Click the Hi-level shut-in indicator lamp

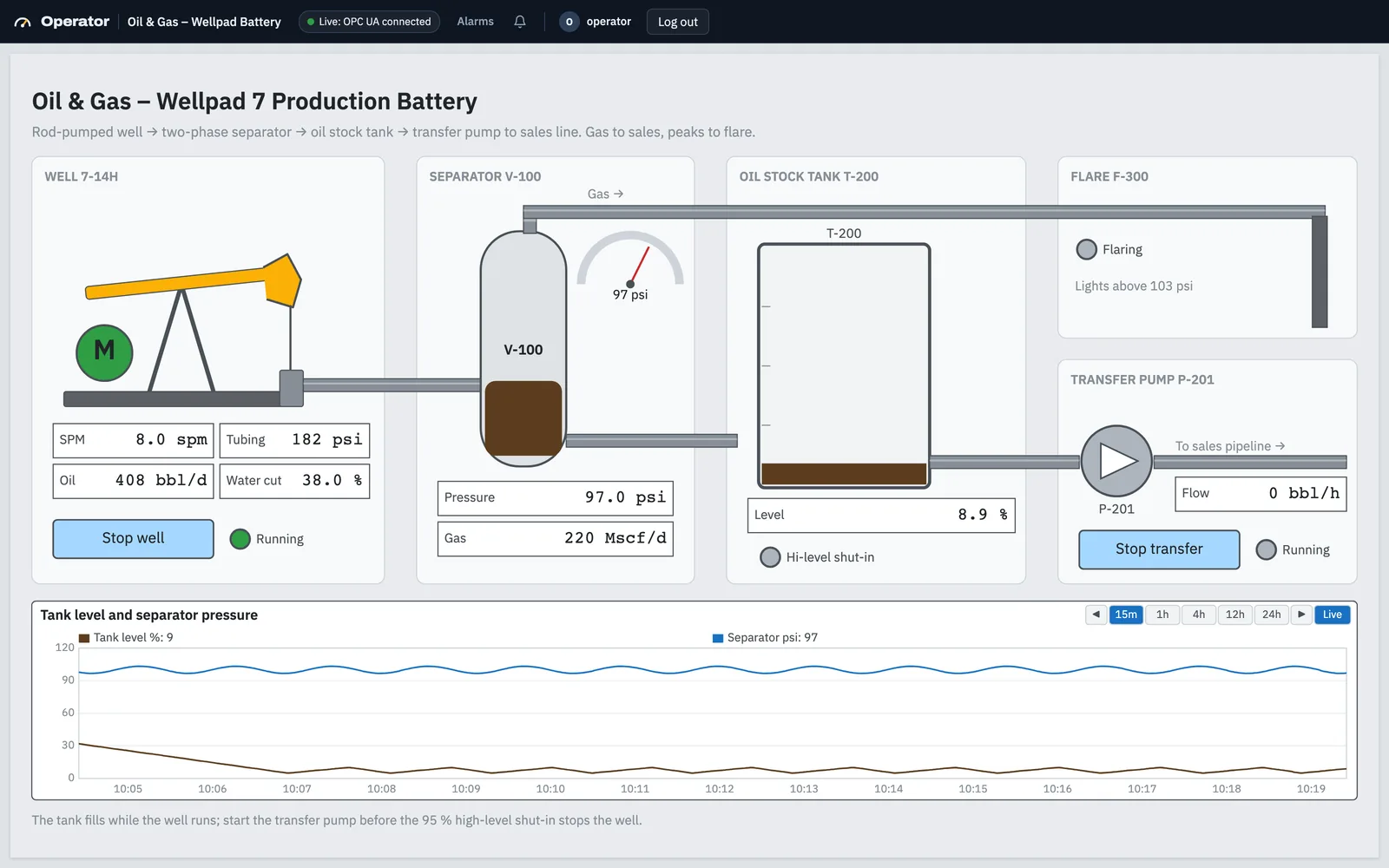click(x=770, y=557)
